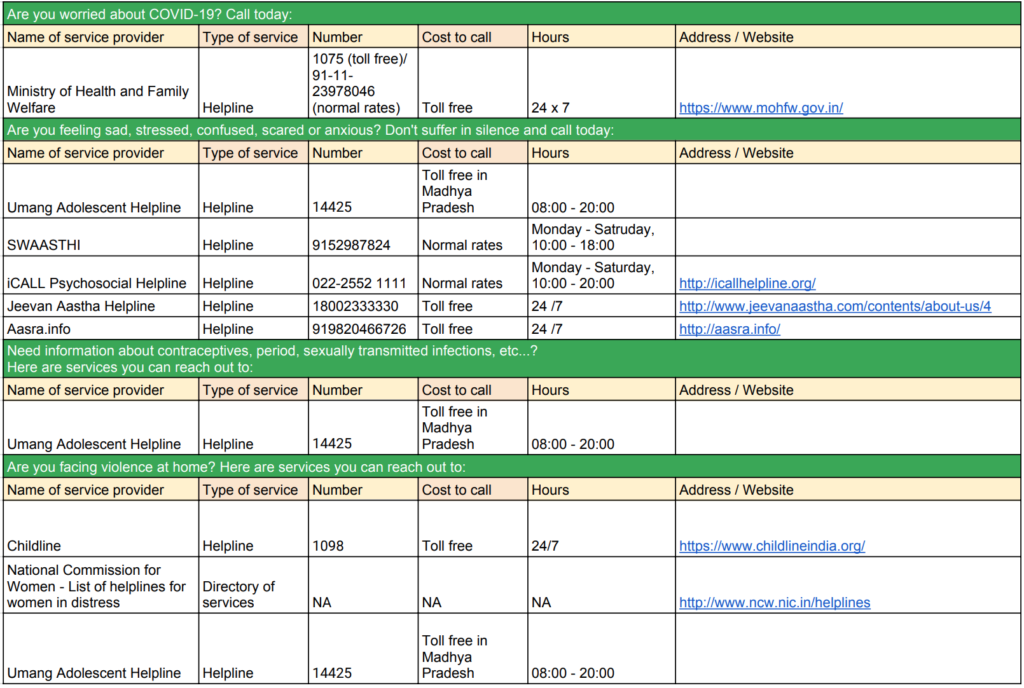Select the number '1098'
Viewport: 1024px width, 688px height.
click(x=328, y=546)
